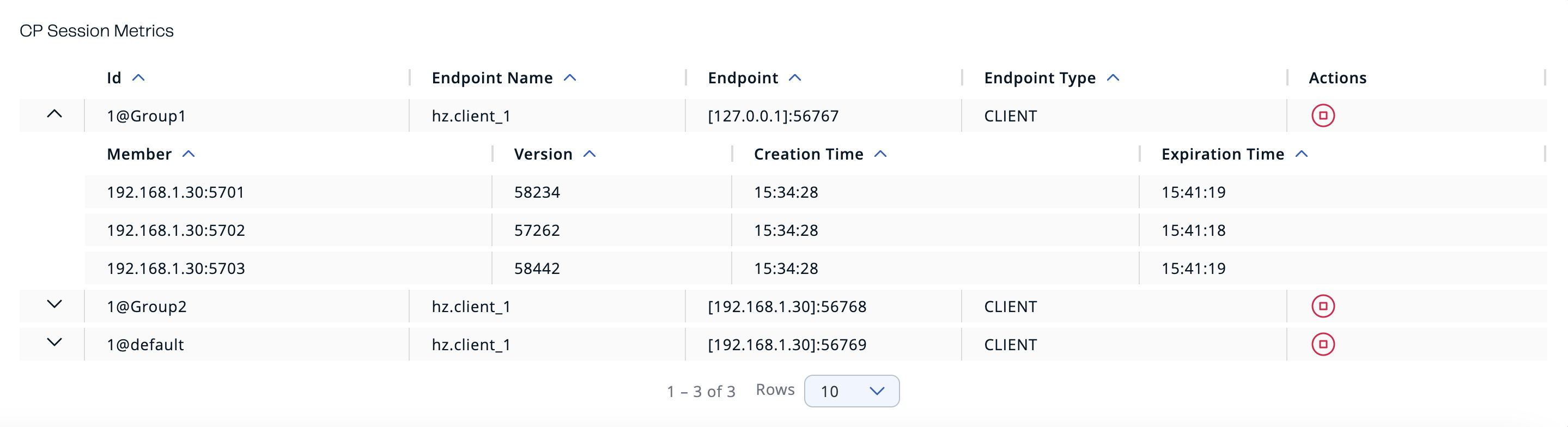Open the Rows per page dropdown
The image size is (1568, 427).
851,391
